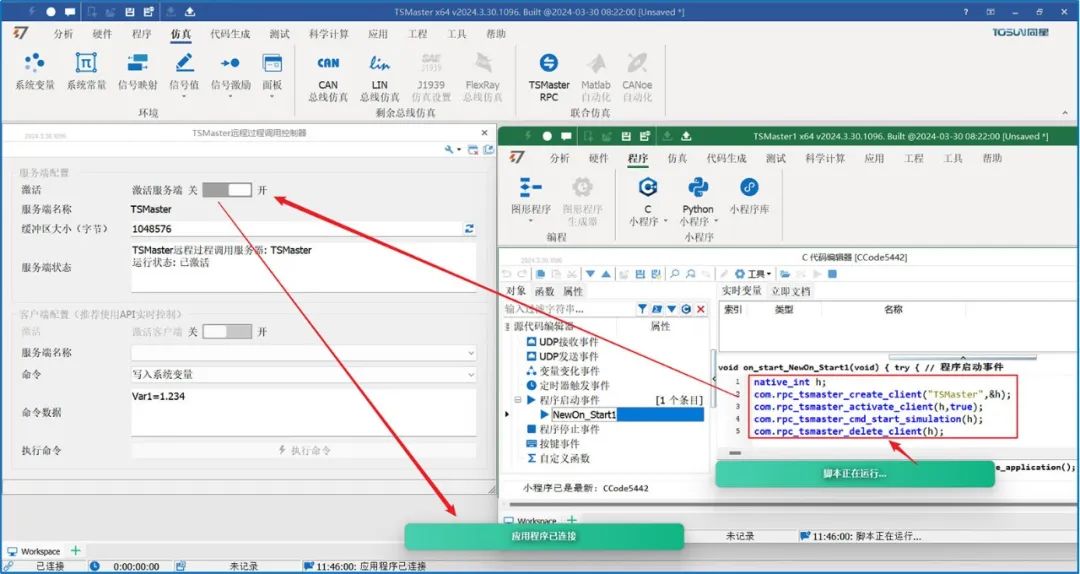This screenshot has width=1080, height=574.
Task: Open CAN bus simulation (CAN总线仿真)
Action: pyautogui.click(x=328, y=77)
